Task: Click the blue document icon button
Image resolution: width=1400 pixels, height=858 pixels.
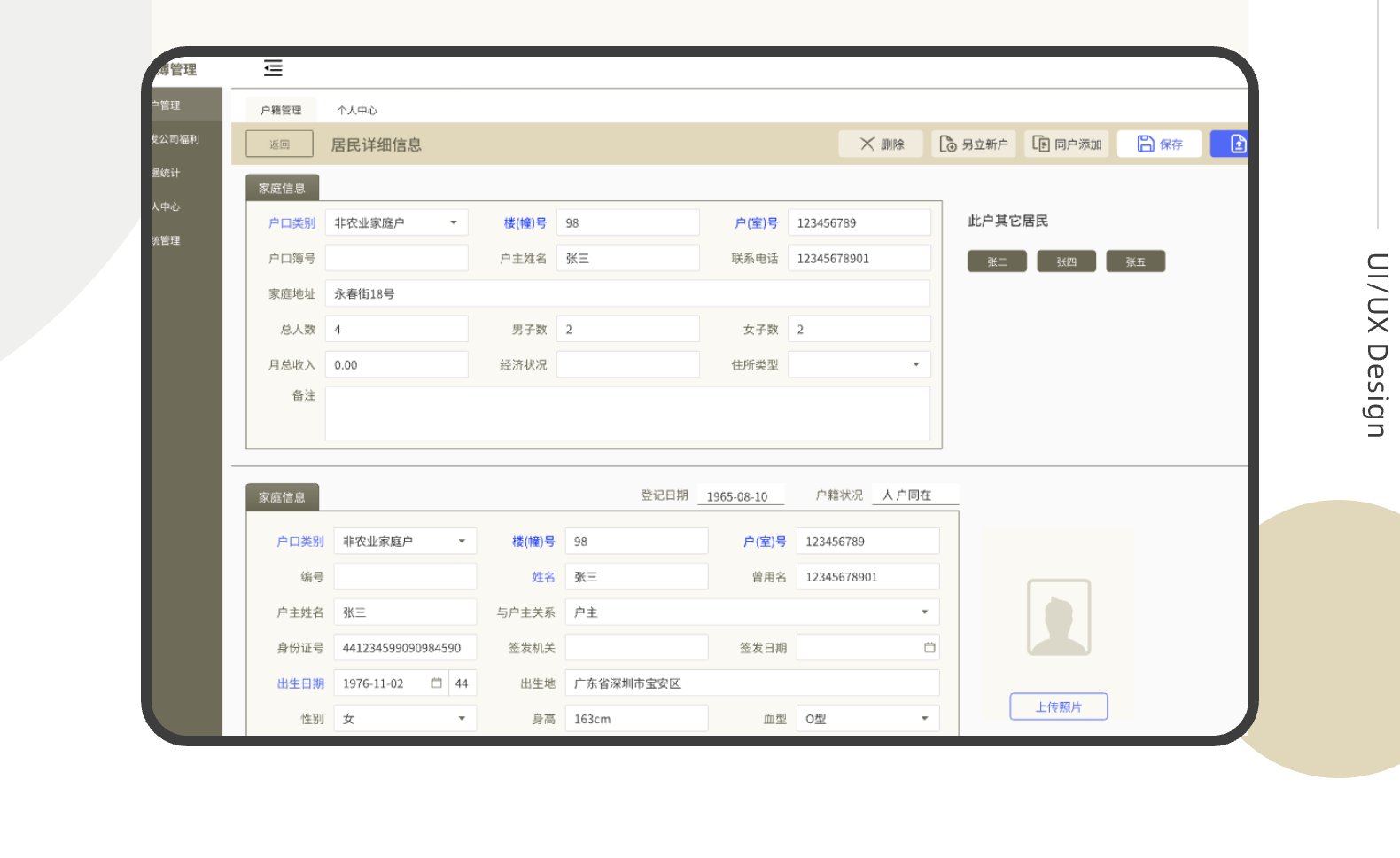Action: pos(1237,144)
